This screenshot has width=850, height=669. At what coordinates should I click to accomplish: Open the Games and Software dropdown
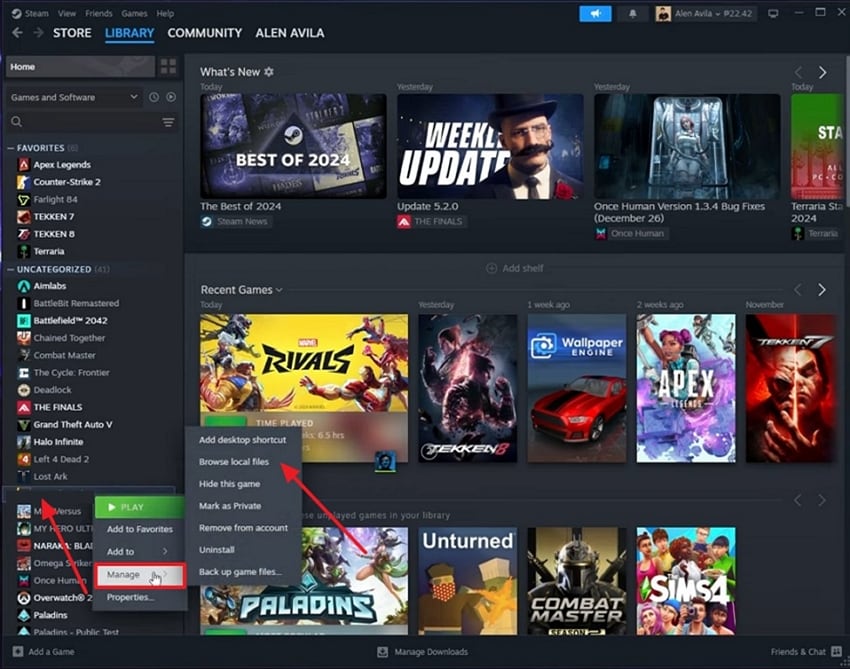click(74, 97)
